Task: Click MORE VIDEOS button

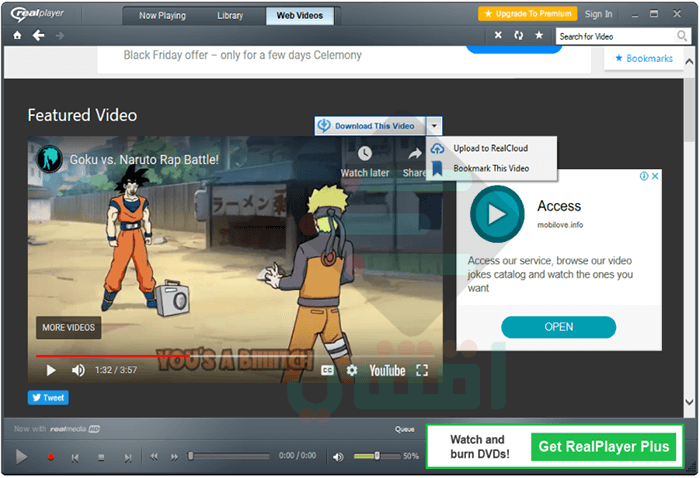Action: [68, 328]
